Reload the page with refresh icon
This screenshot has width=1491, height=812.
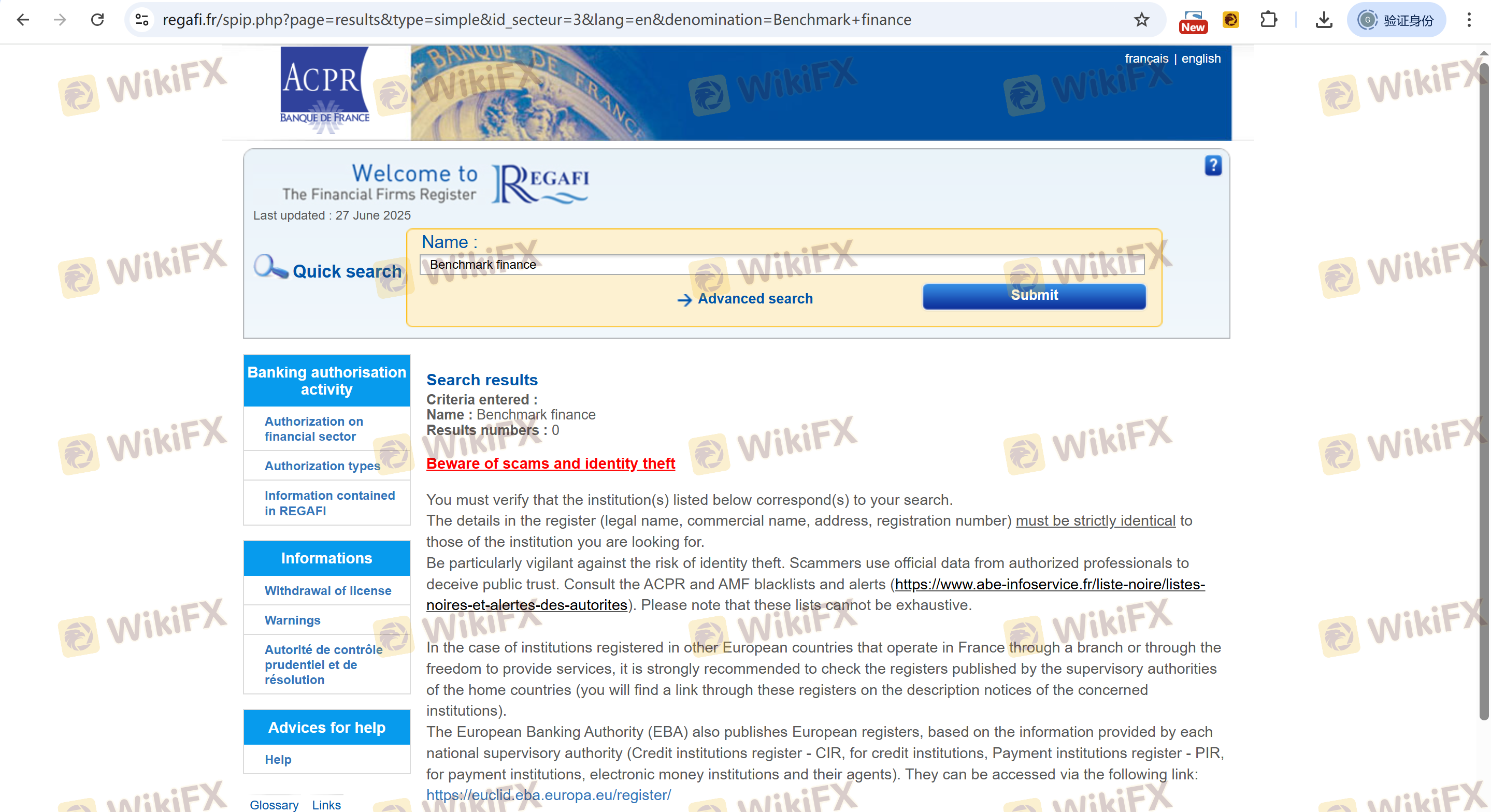tap(97, 20)
